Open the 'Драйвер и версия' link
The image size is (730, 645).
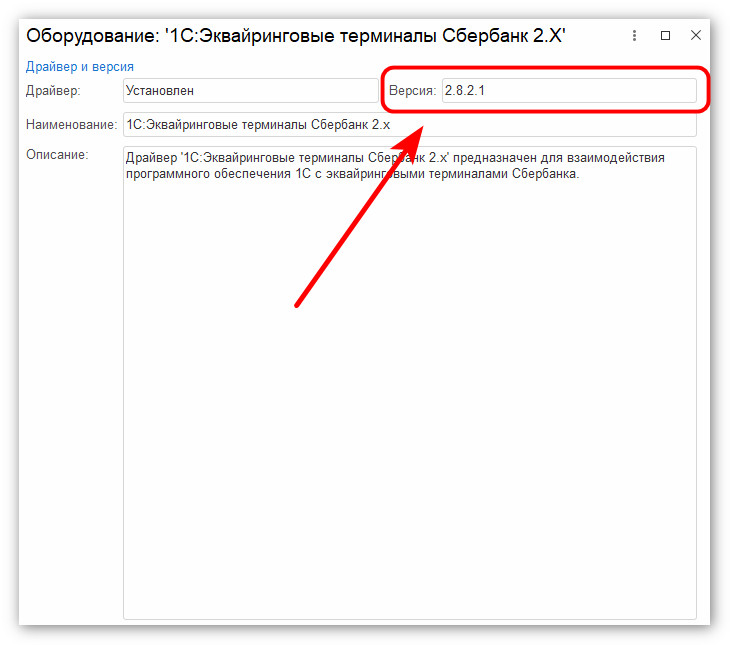(80, 67)
